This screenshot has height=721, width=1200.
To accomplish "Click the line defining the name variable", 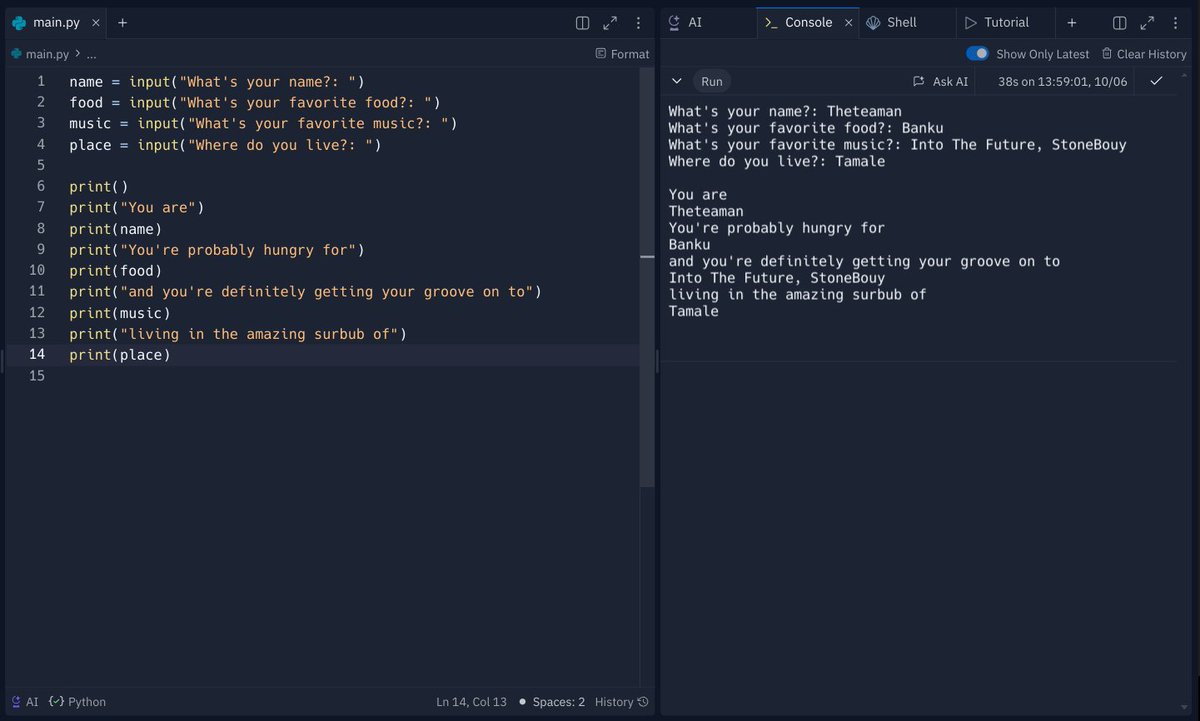I will point(217,81).
